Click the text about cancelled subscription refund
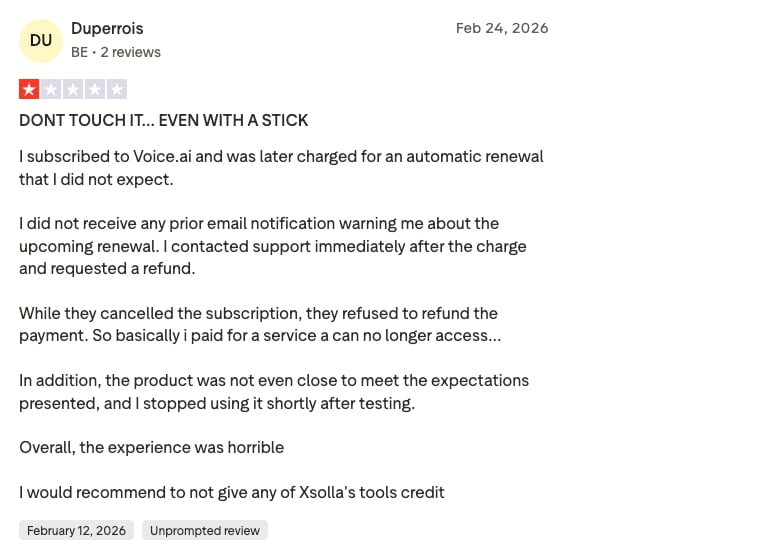The height and width of the screenshot is (550, 777). 260,325
